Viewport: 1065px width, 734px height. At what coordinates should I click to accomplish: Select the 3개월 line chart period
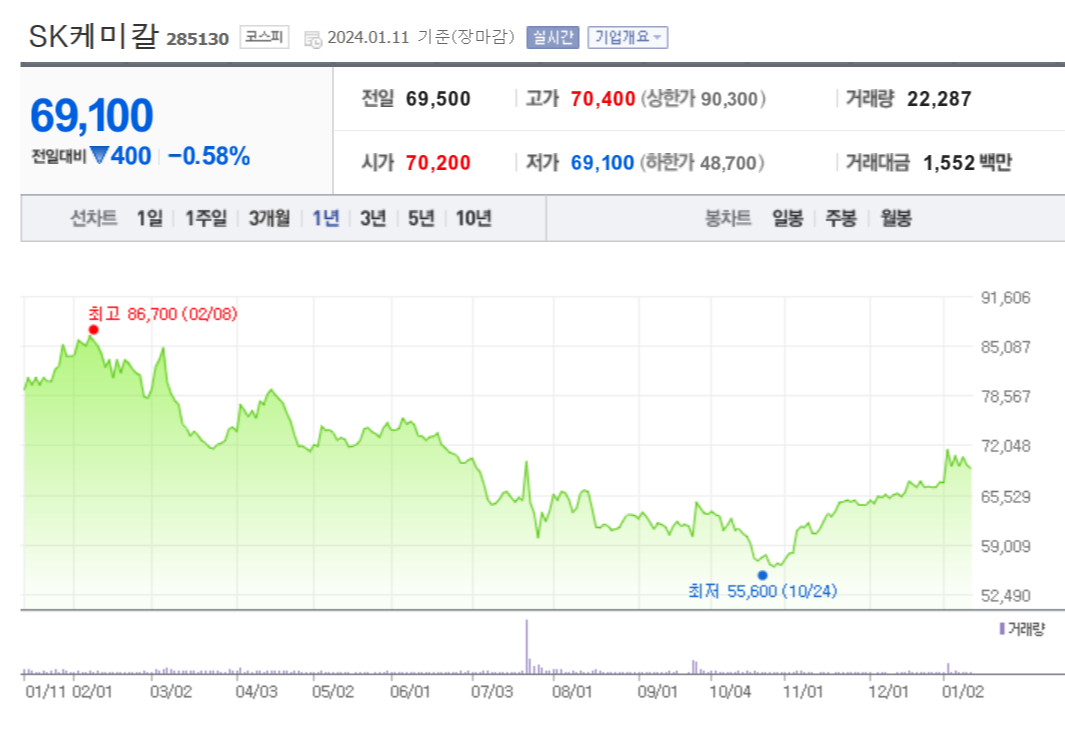[x=269, y=218]
